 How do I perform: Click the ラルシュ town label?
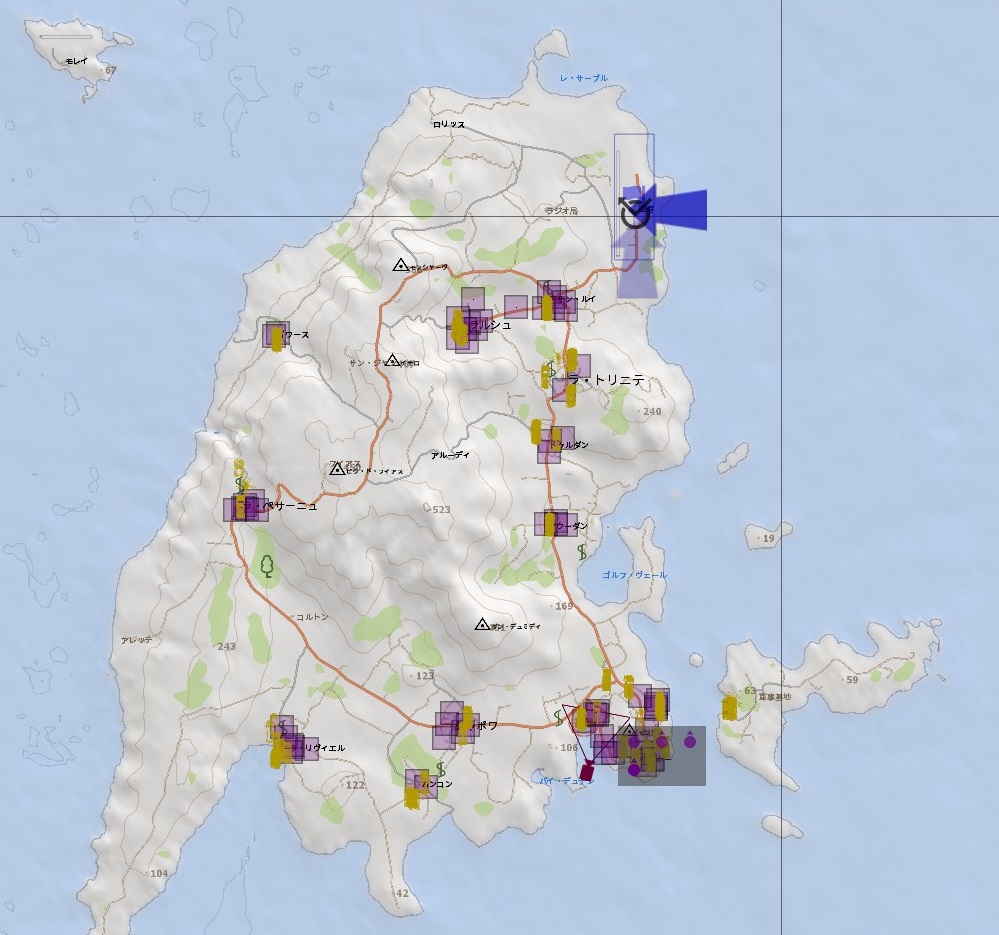click(x=490, y=325)
